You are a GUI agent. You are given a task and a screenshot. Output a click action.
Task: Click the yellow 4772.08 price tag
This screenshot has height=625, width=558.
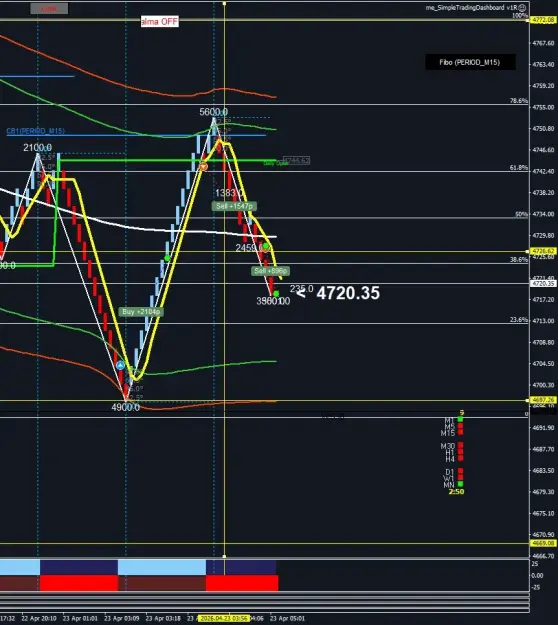(544, 20)
